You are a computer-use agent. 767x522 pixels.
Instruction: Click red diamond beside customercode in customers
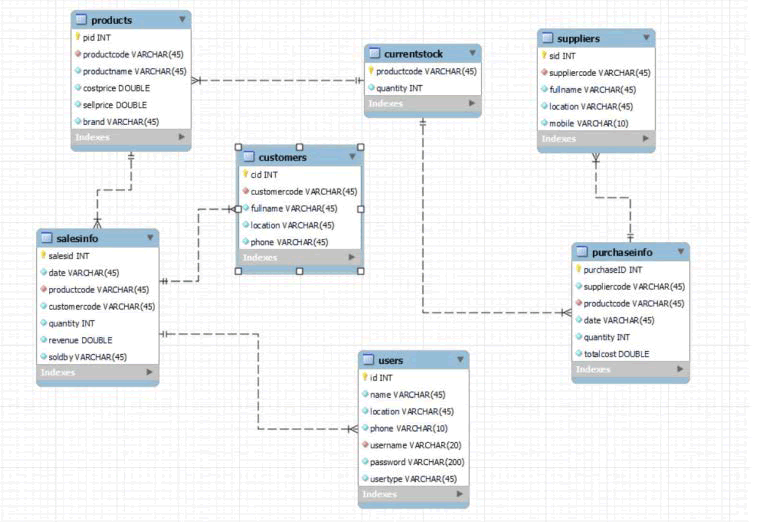246,191
